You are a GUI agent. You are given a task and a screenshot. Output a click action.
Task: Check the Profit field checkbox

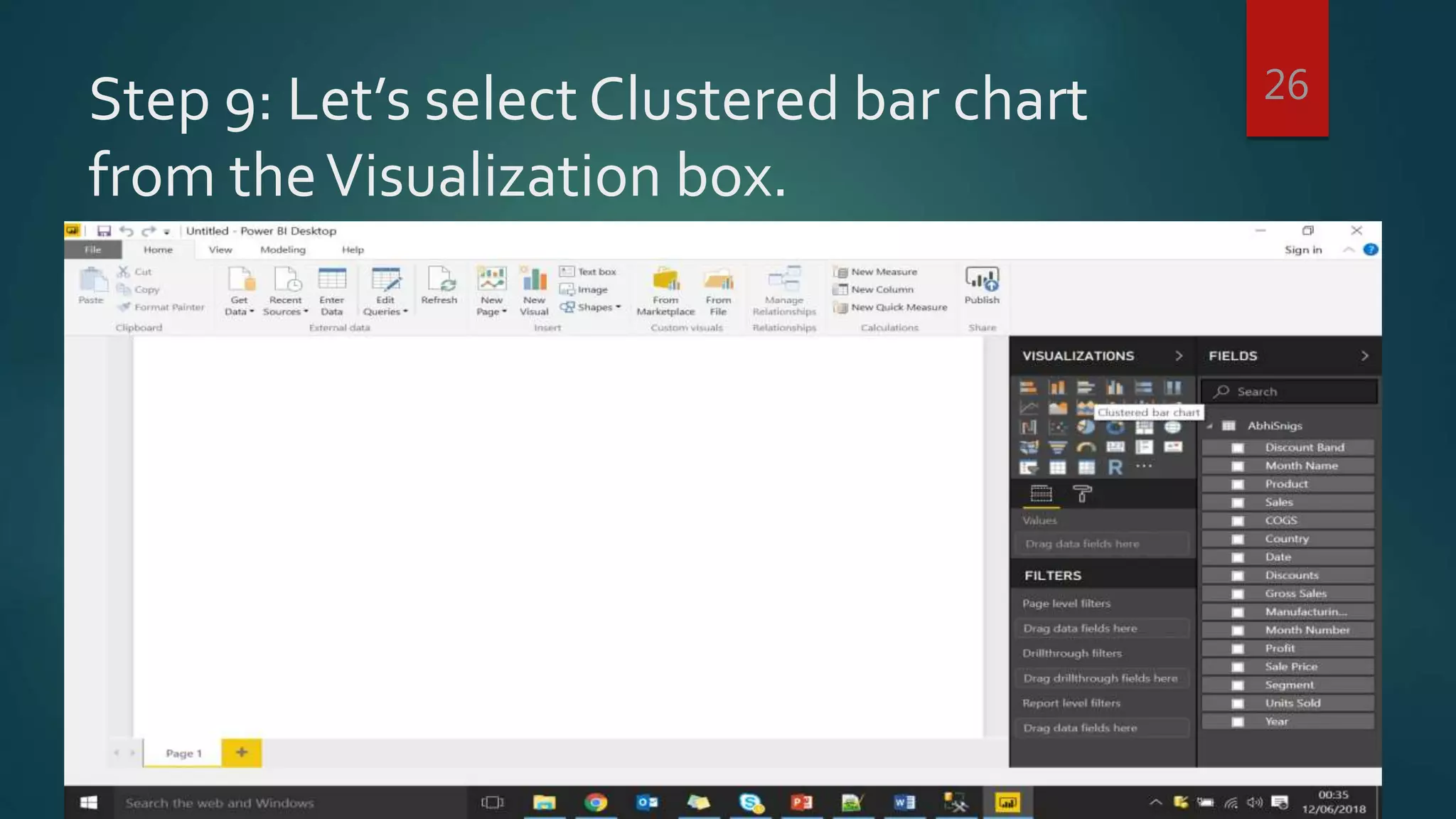(x=1238, y=649)
